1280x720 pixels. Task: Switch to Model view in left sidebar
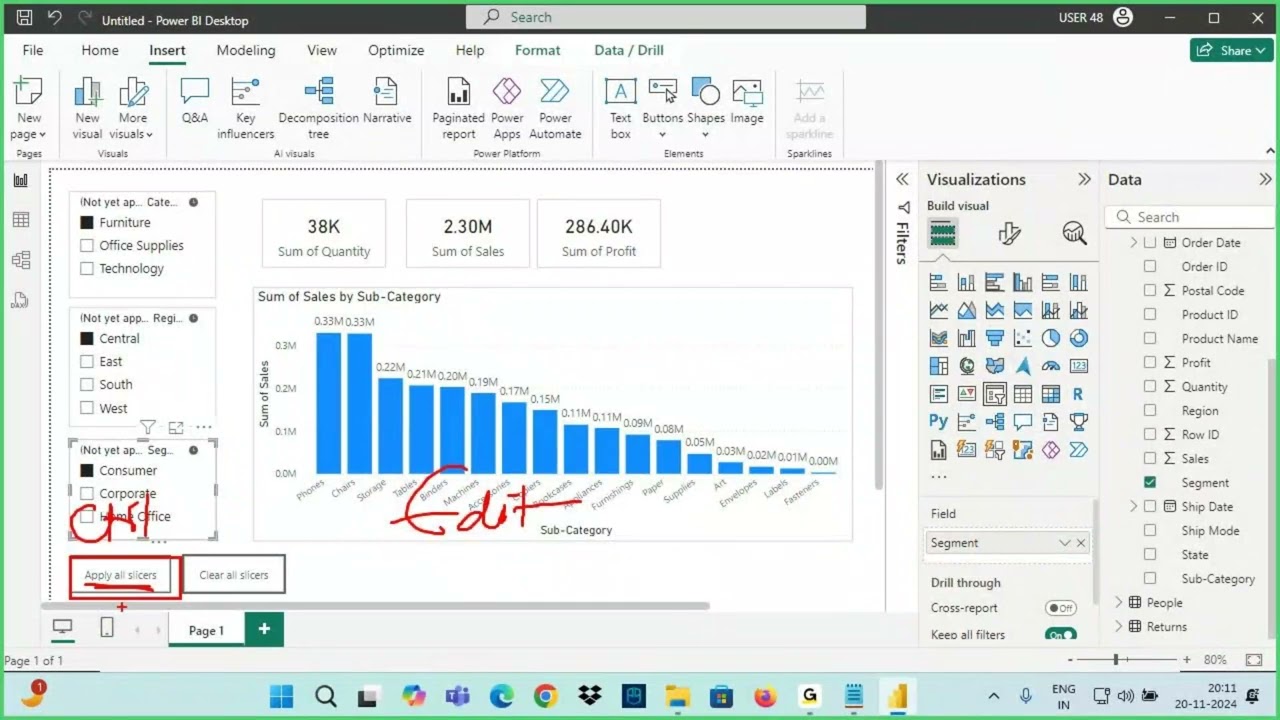coord(21,260)
